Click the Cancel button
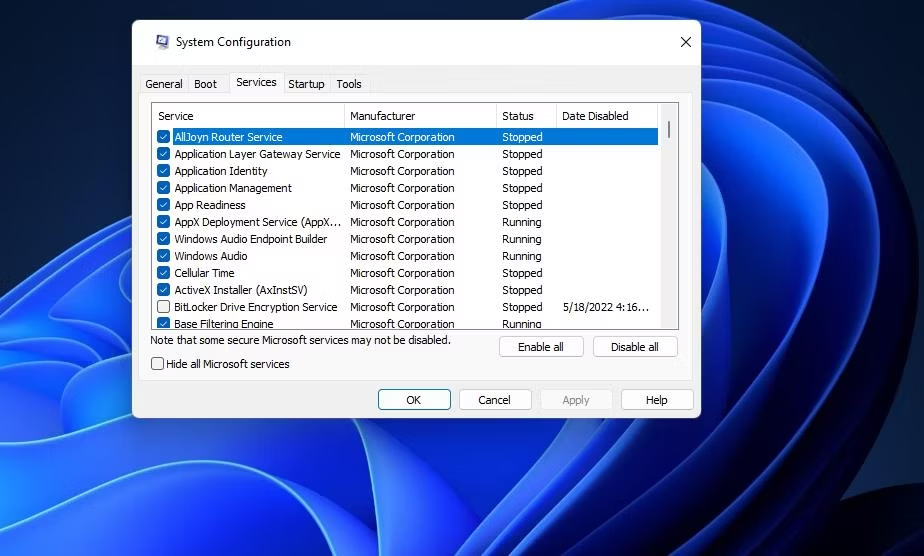Viewport: 924px width, 556px height. click(x=494, y=400)
